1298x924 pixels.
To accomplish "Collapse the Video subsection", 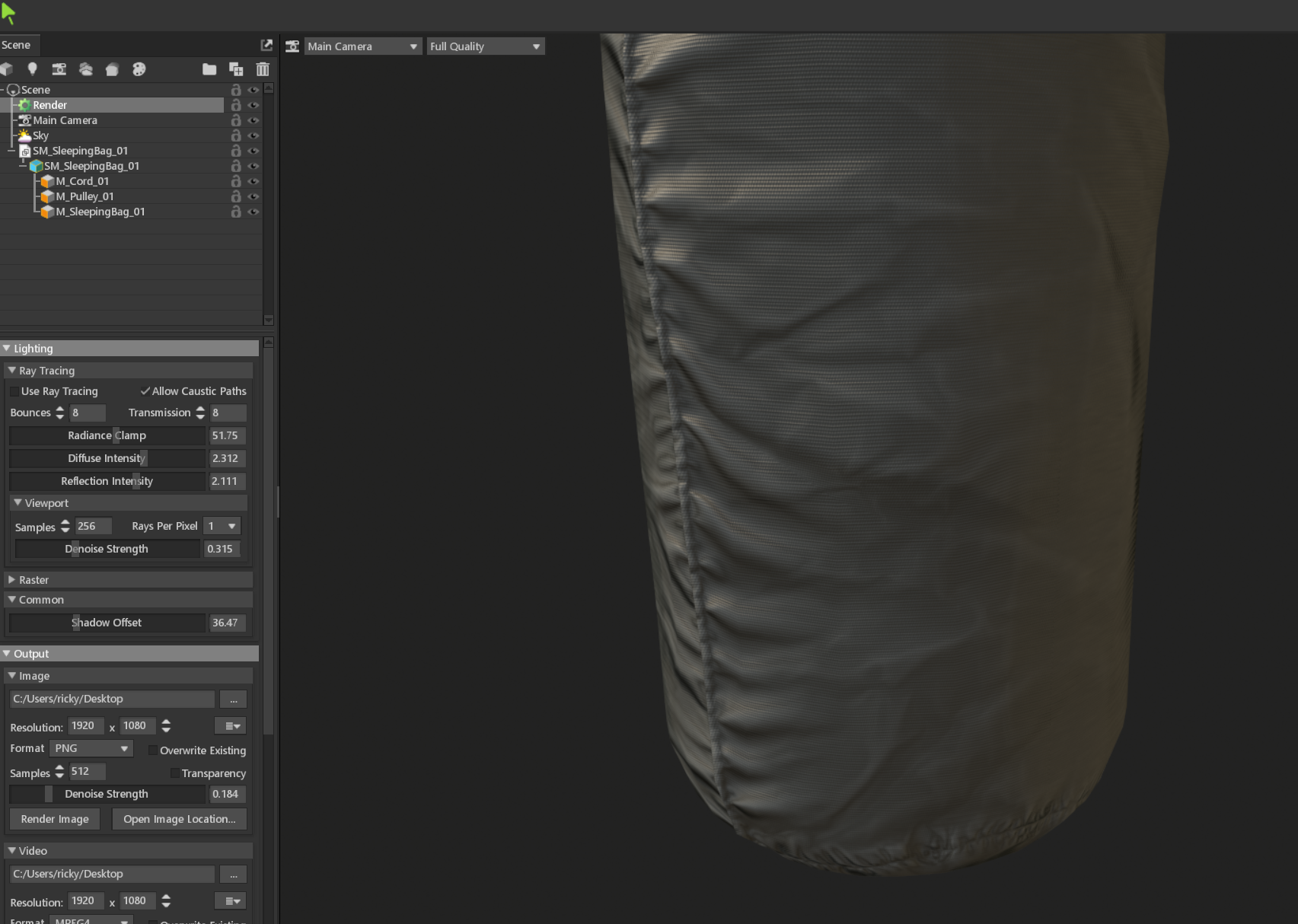I will (12, 851).
